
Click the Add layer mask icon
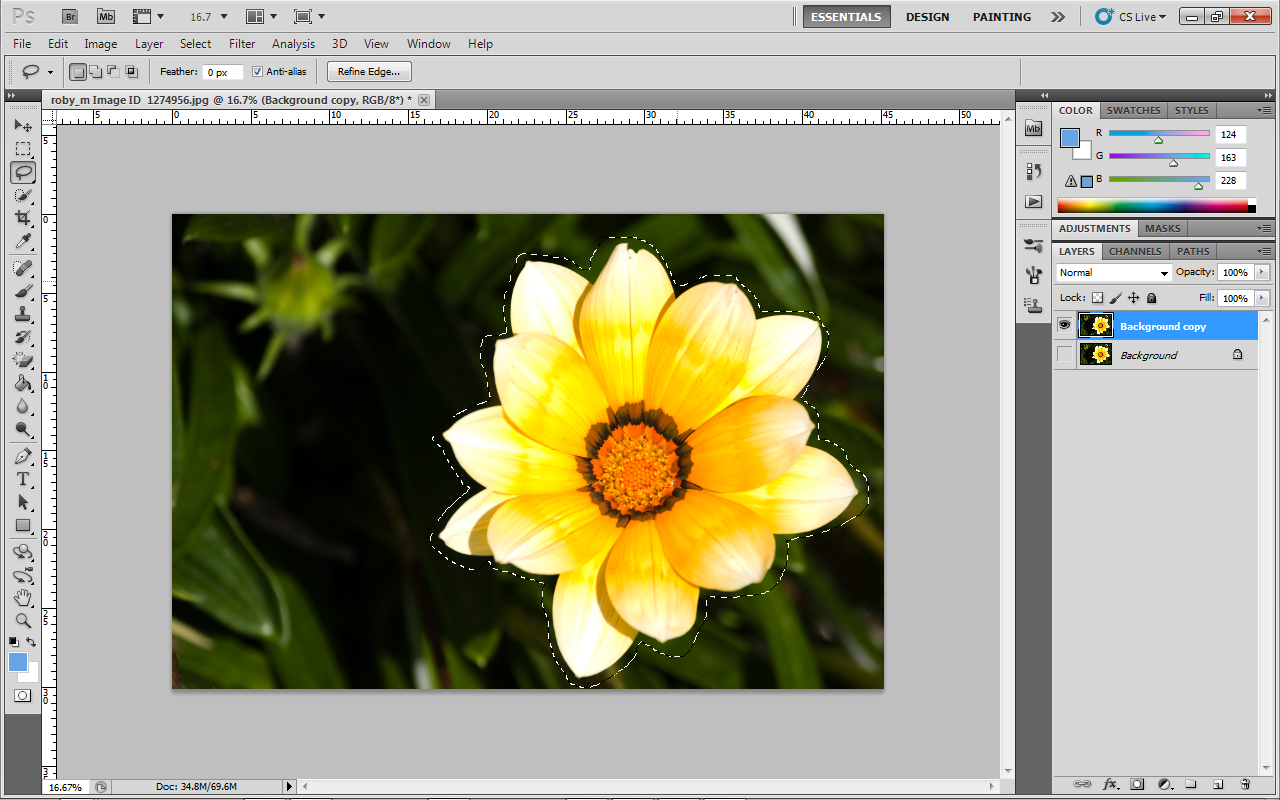click(1137, 784)
